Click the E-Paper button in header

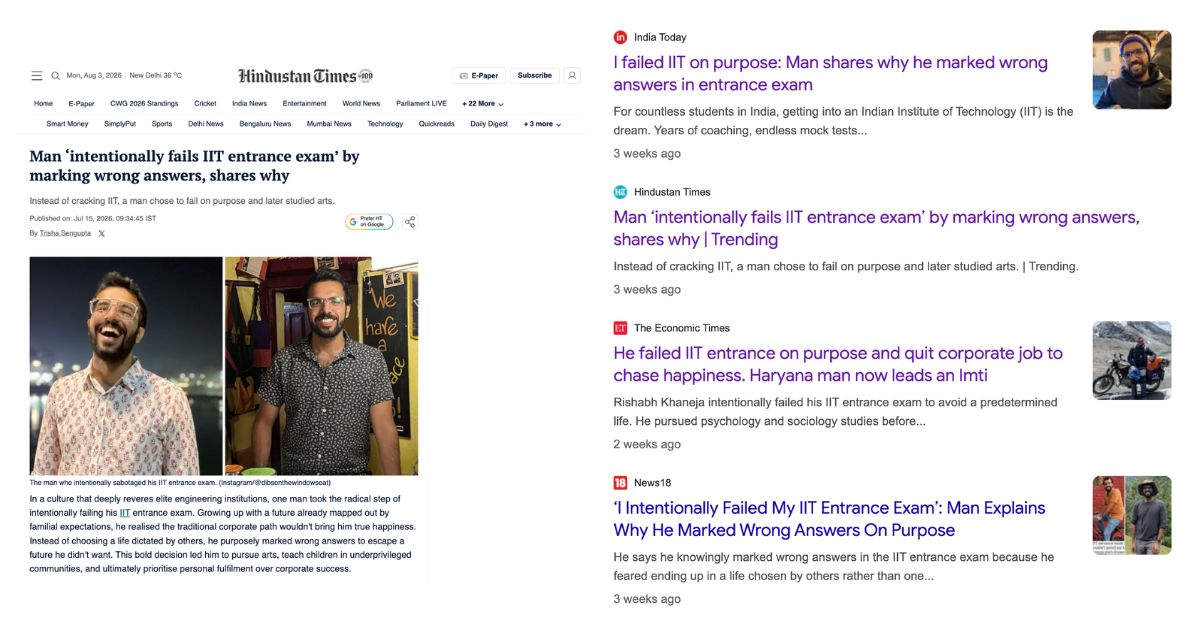point(479,76)
